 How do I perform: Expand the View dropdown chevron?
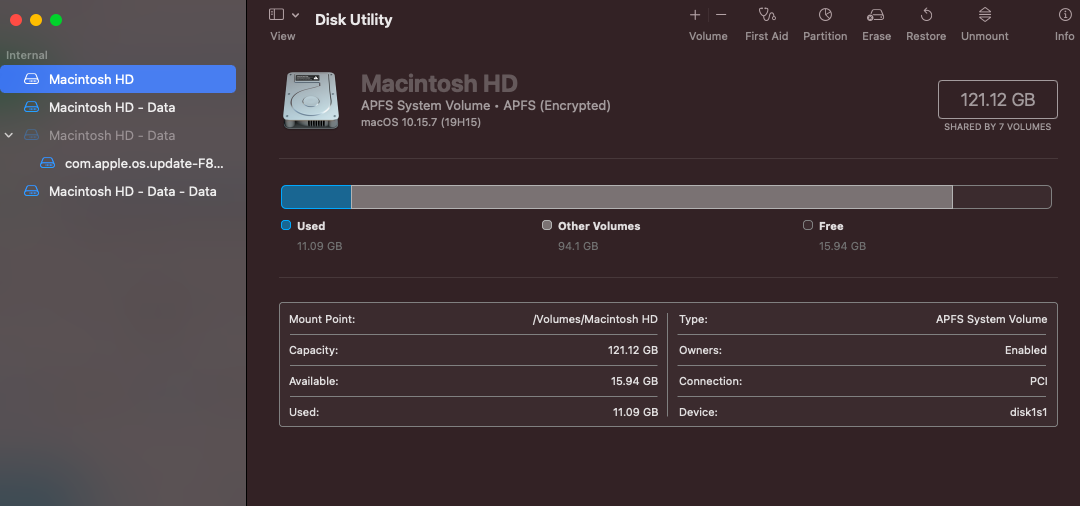(295, 14)
